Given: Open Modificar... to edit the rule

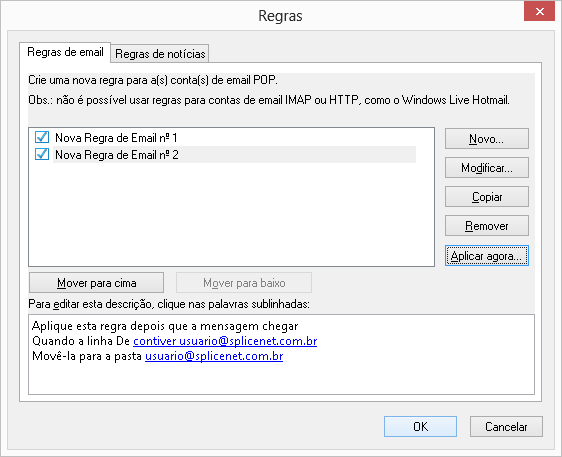Looking at the screenshot, I should coord(486,168).
